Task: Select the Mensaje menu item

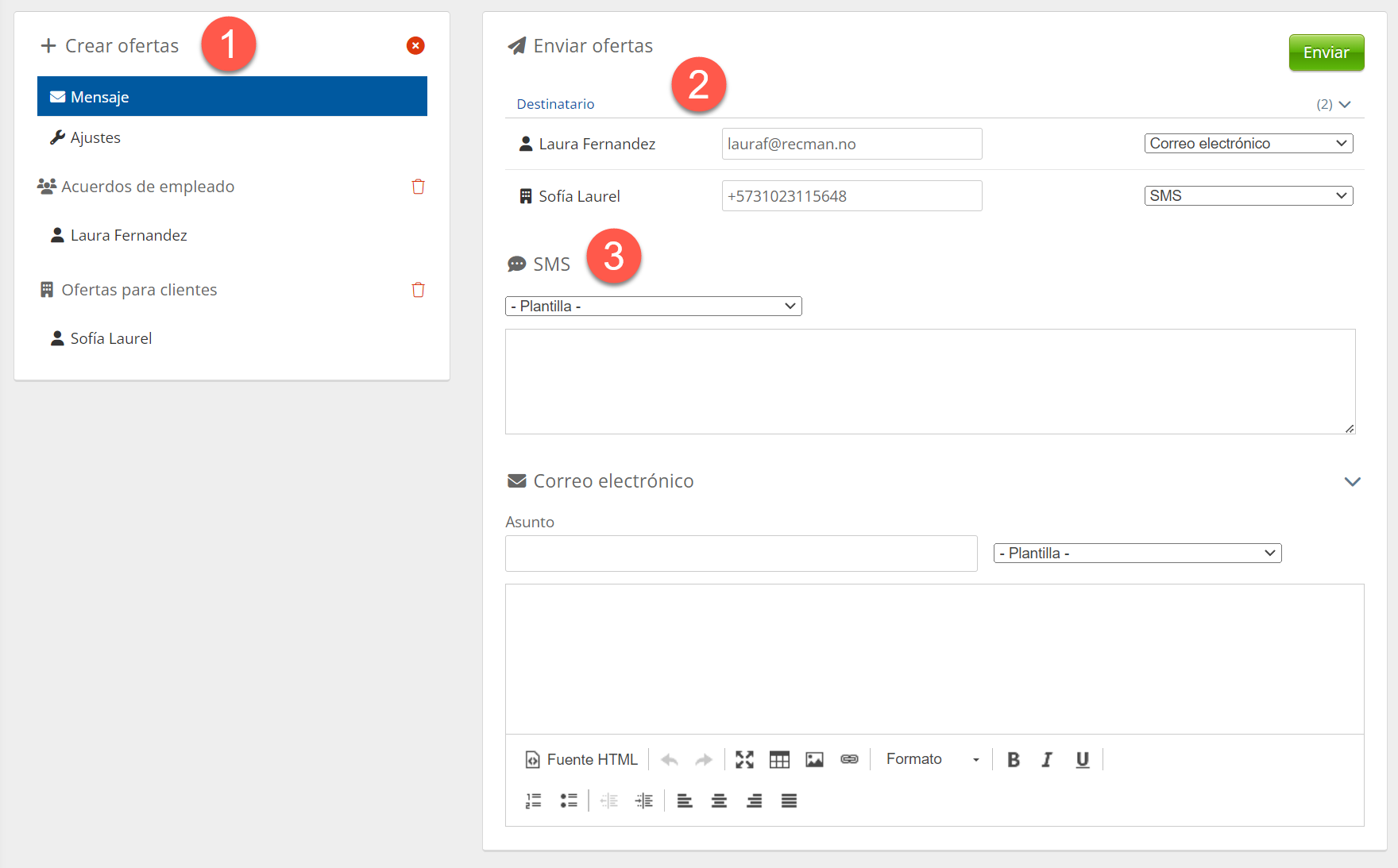Action: 232,97
